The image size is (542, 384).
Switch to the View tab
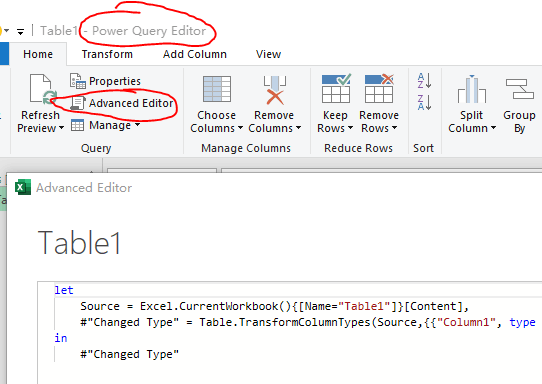pyautogui.click(x=268, y=54)
